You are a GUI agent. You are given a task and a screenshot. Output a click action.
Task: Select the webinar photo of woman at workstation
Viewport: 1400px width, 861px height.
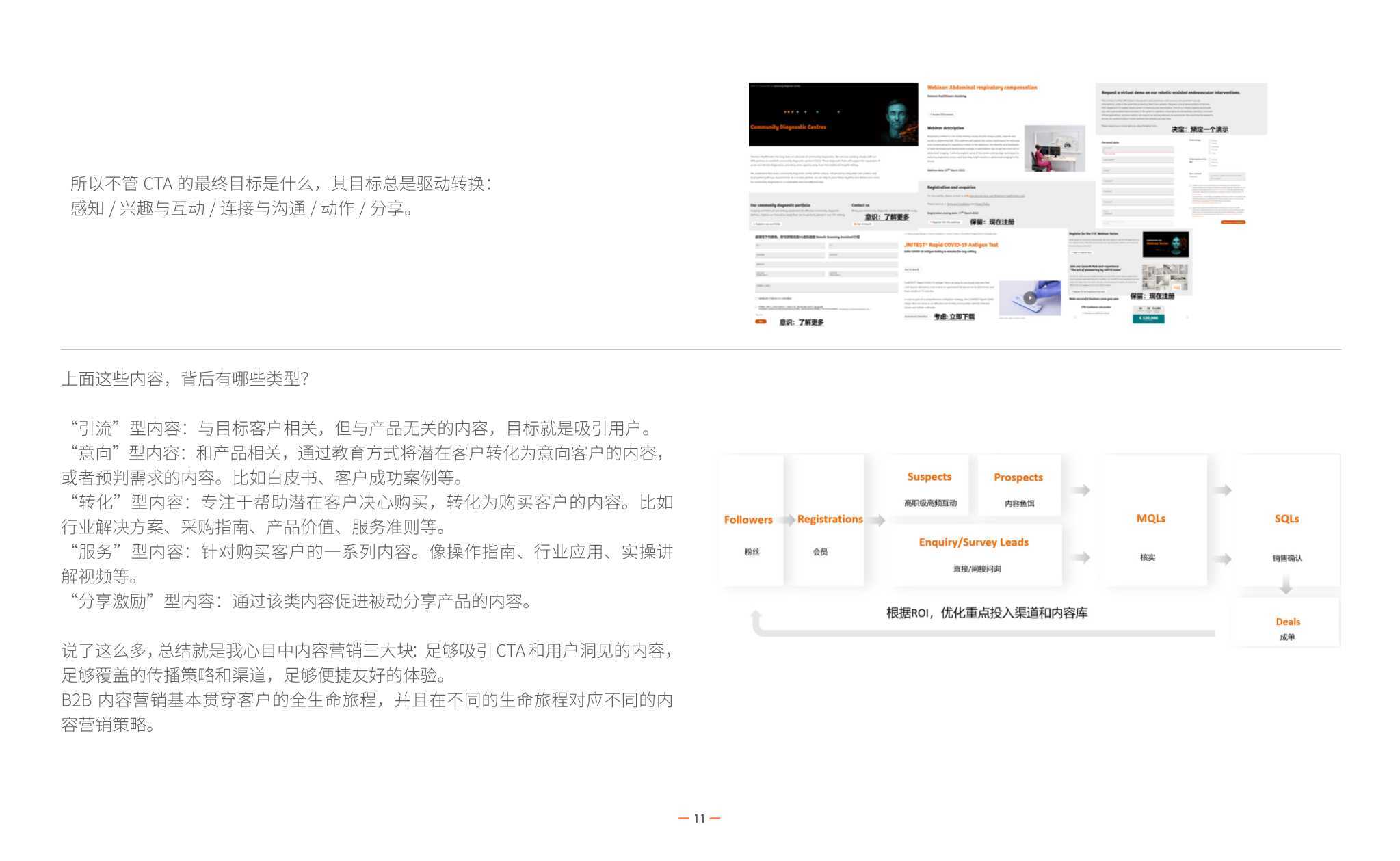tap(1055, 149)
